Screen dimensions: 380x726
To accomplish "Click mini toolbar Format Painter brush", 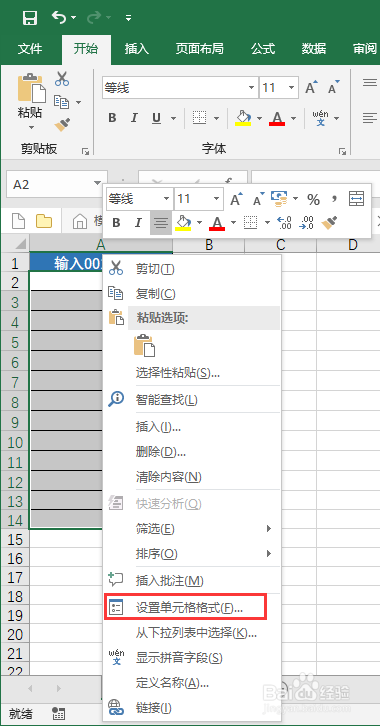I will pos(329,223).
